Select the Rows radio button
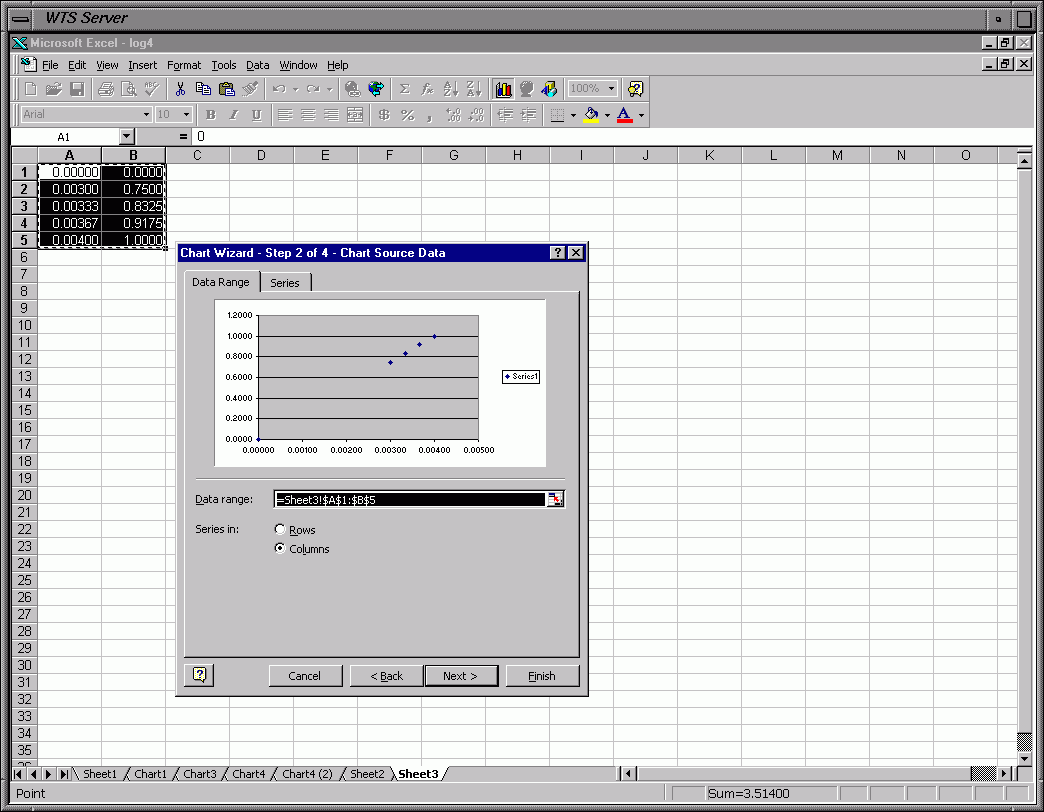 (x=280, y=530)
